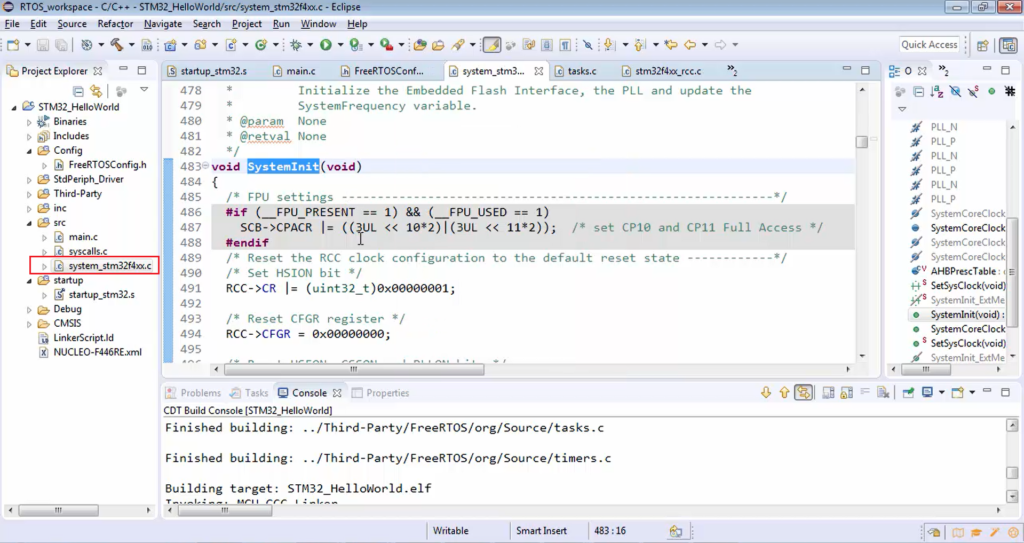
Task: Toggle Hide Non-Public Members green dot
Action: [x=991, y=91]
